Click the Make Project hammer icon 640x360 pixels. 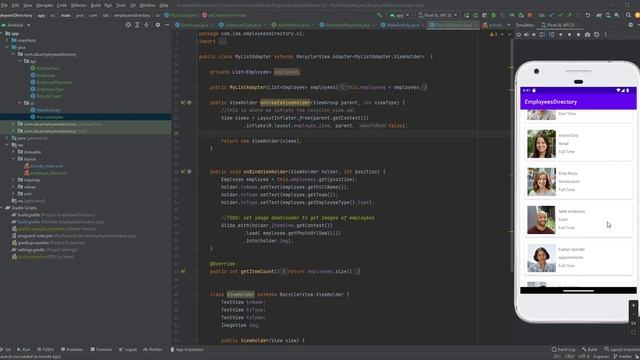point(379,15)
